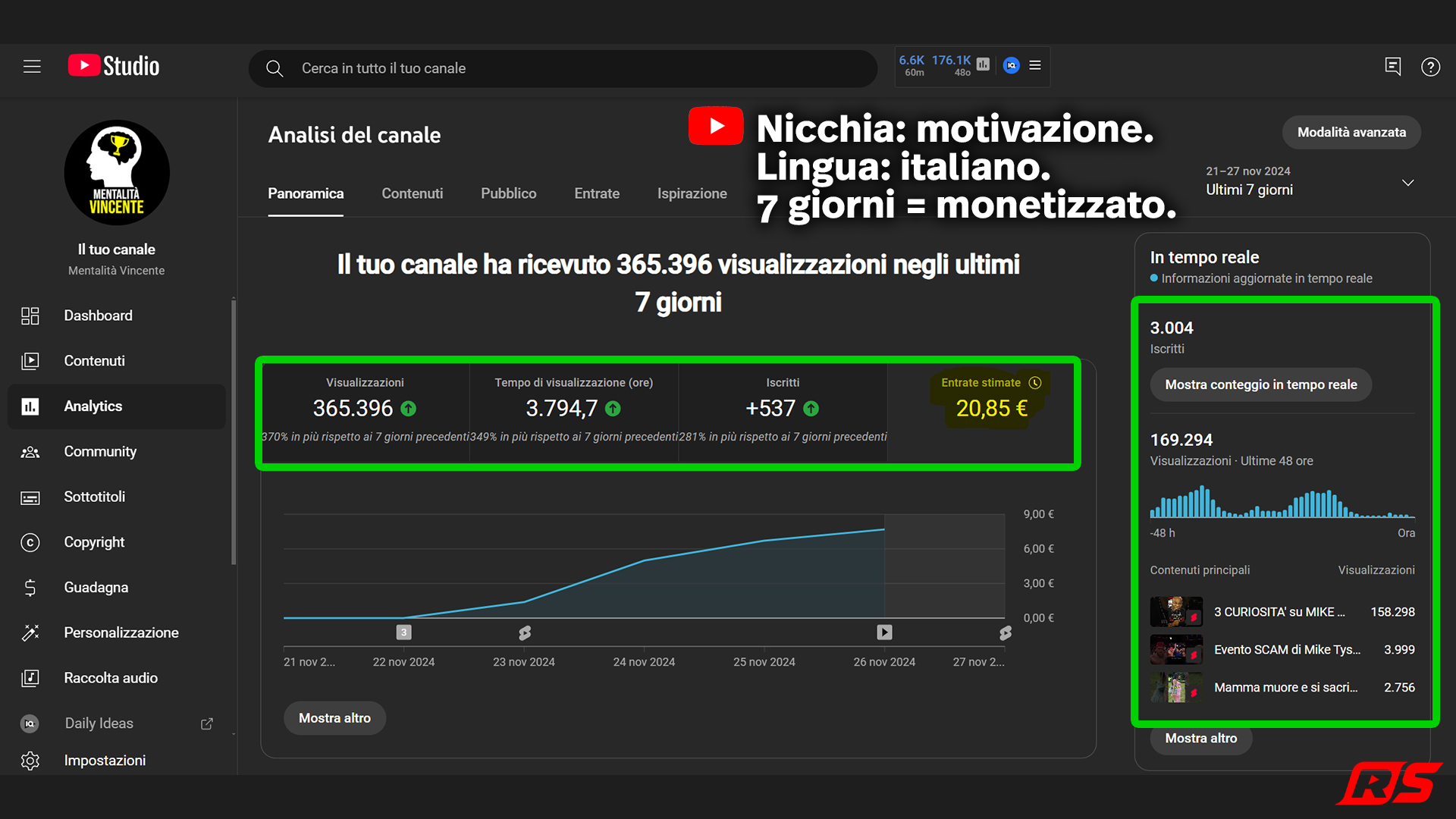Click the 169.294 views count
Image resolution: width=1456 pixels, height=819 pixels.
coord(1181,440)
